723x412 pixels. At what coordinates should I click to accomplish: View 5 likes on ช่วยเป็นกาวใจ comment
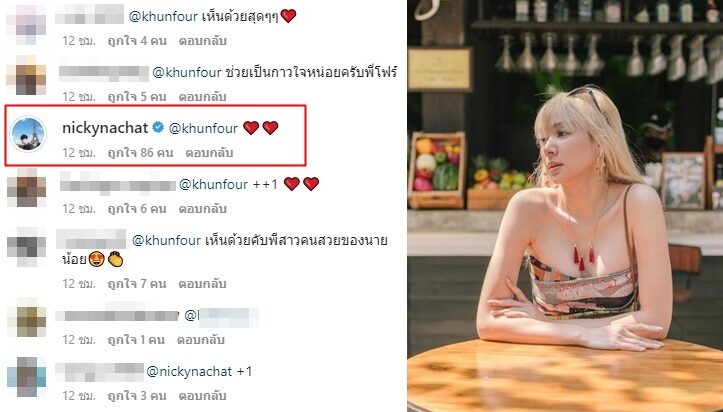(136, 97)
